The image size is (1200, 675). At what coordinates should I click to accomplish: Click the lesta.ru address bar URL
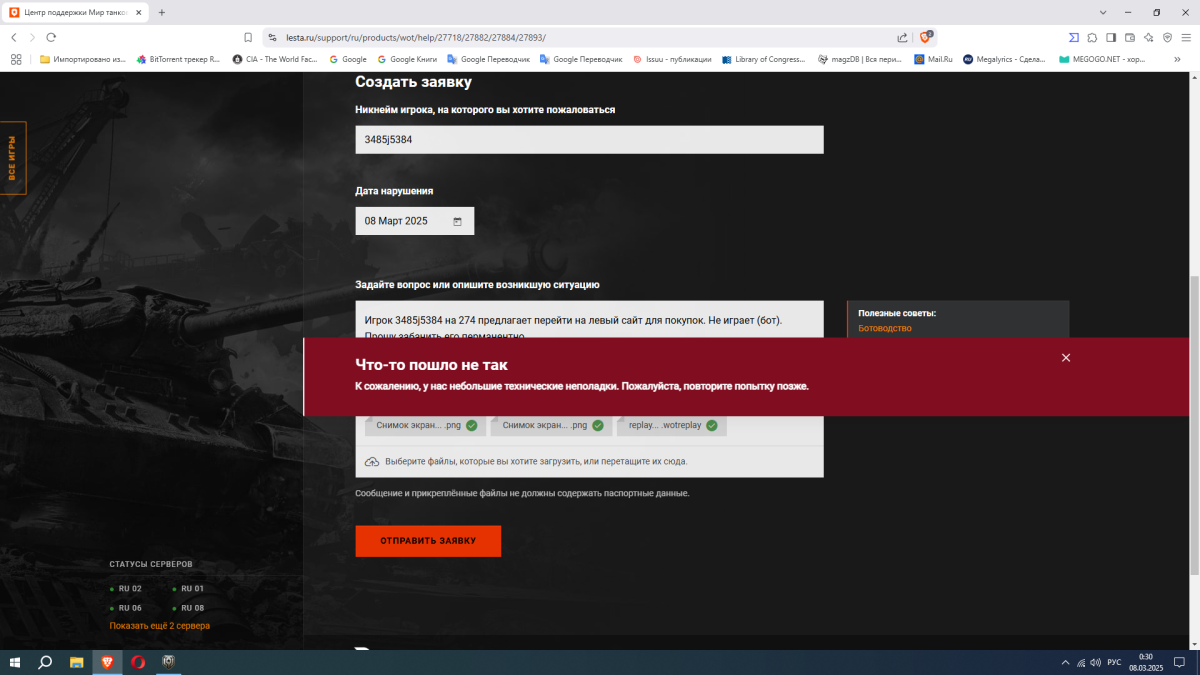click(416, 37)
